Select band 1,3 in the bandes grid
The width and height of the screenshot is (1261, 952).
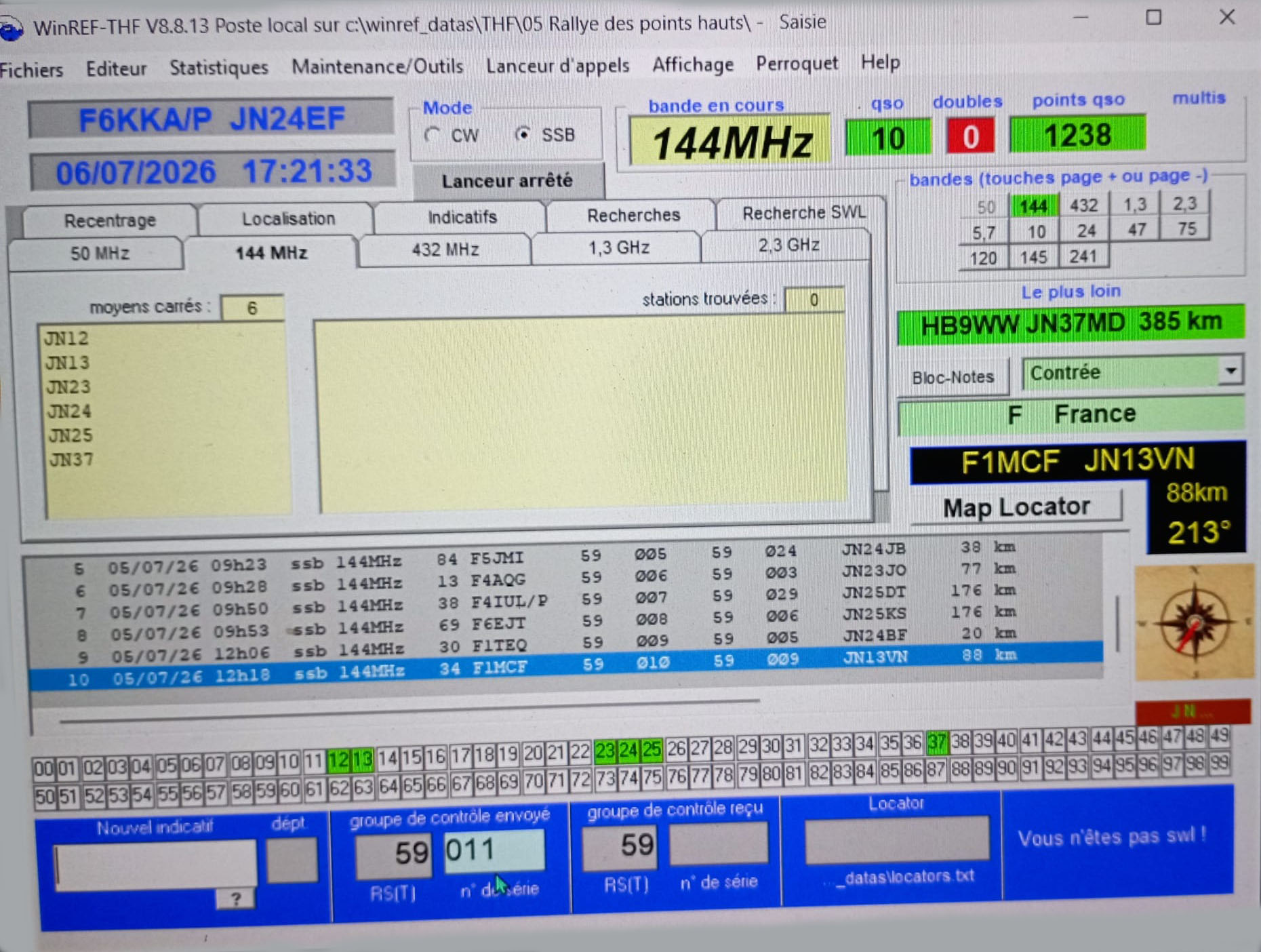[x=1134, y=204]
